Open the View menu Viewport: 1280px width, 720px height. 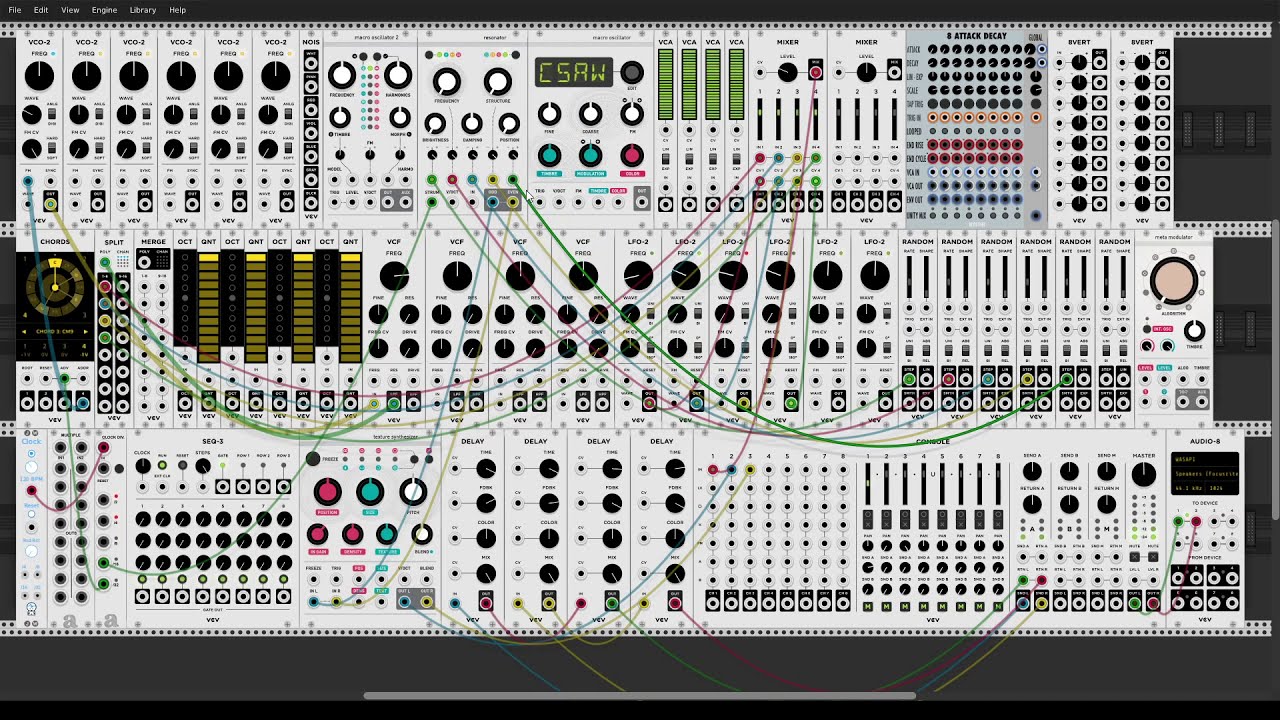(x=70, y=10)
